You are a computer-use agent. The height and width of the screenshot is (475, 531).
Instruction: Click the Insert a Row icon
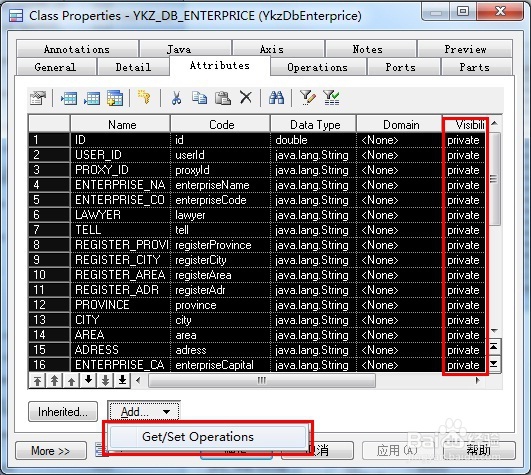coord(69,98)
